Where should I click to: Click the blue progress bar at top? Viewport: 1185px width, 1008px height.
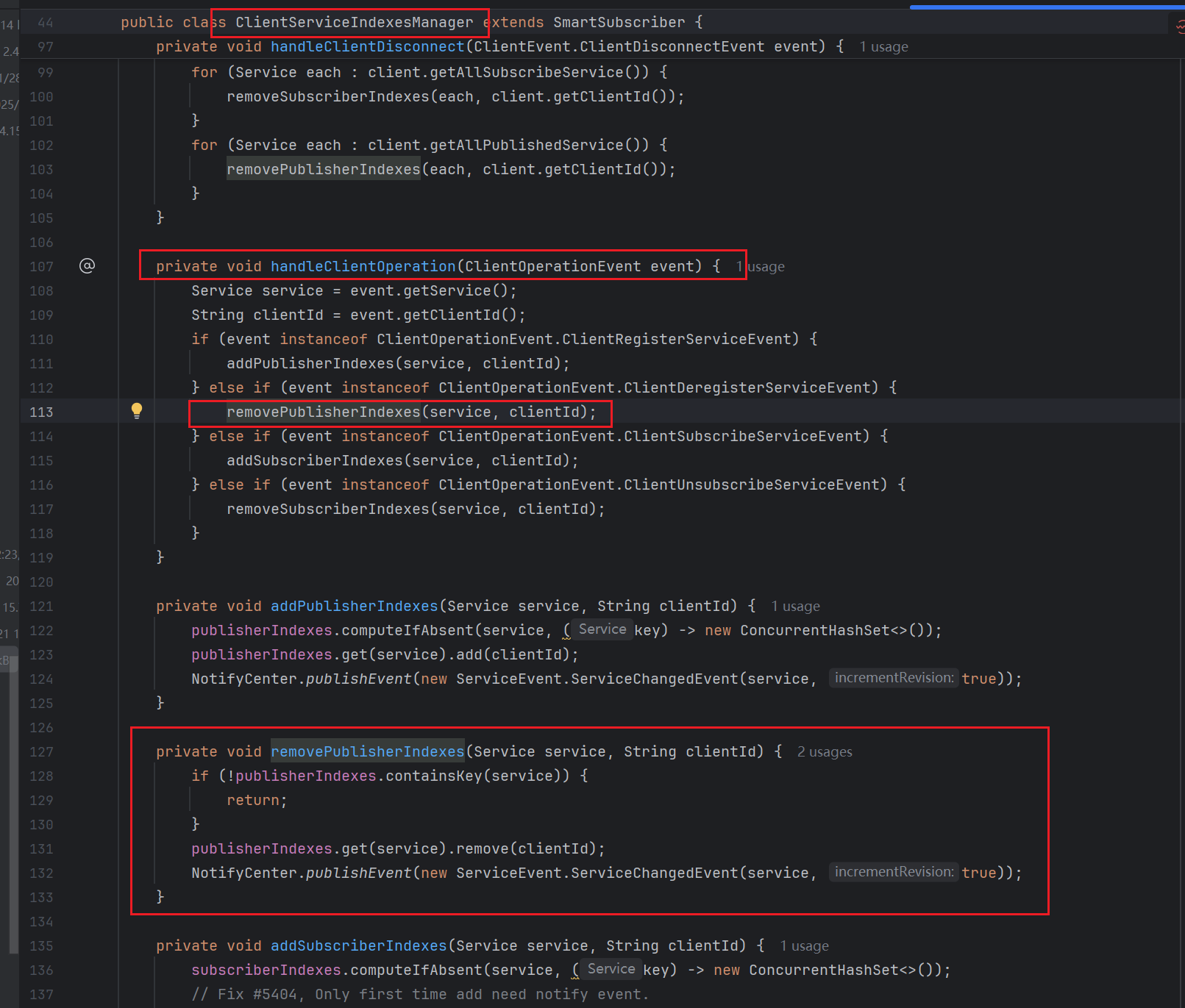[x=1045, y=7]
